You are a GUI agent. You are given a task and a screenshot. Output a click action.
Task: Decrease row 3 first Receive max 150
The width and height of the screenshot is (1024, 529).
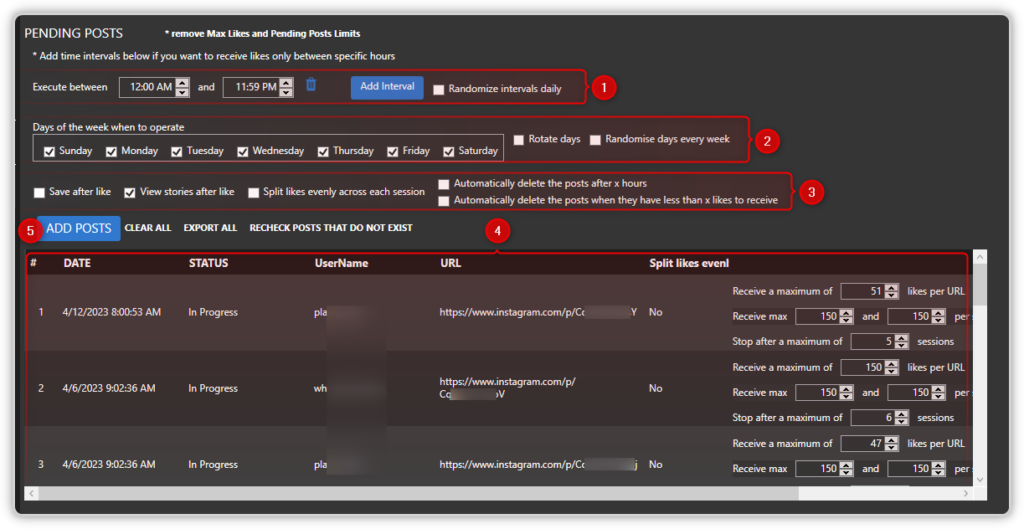[846, 473]
